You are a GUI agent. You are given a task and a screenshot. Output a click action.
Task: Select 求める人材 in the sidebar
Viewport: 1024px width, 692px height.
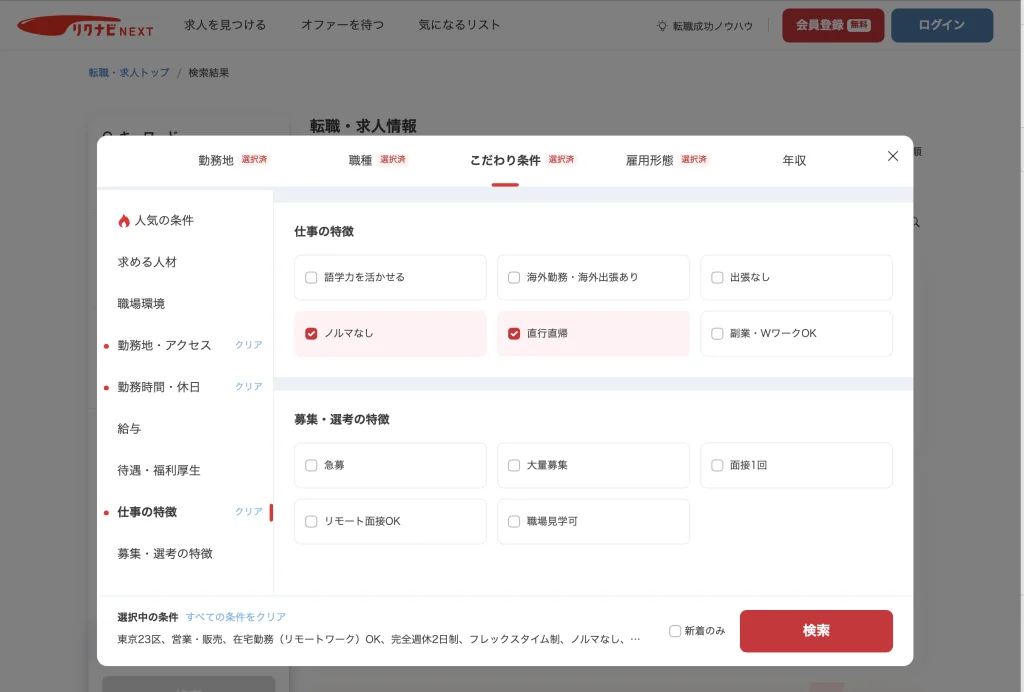147,262
